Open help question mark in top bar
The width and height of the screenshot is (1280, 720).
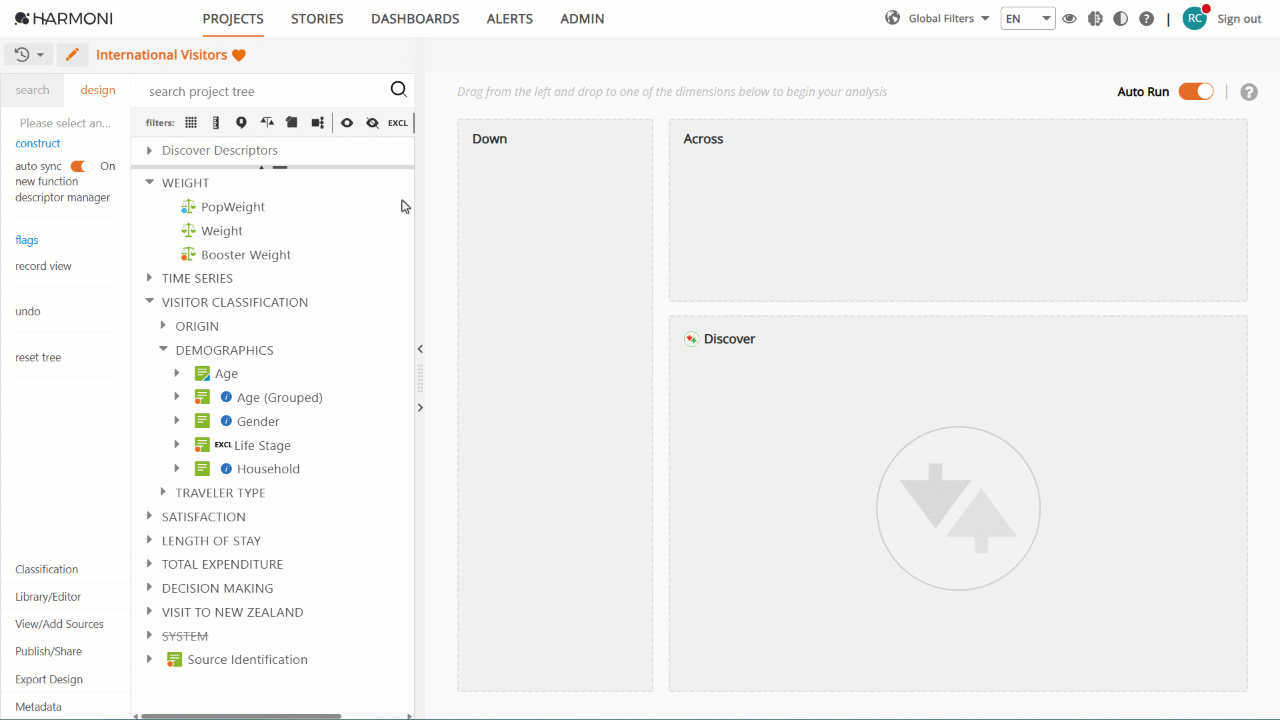1146,19
